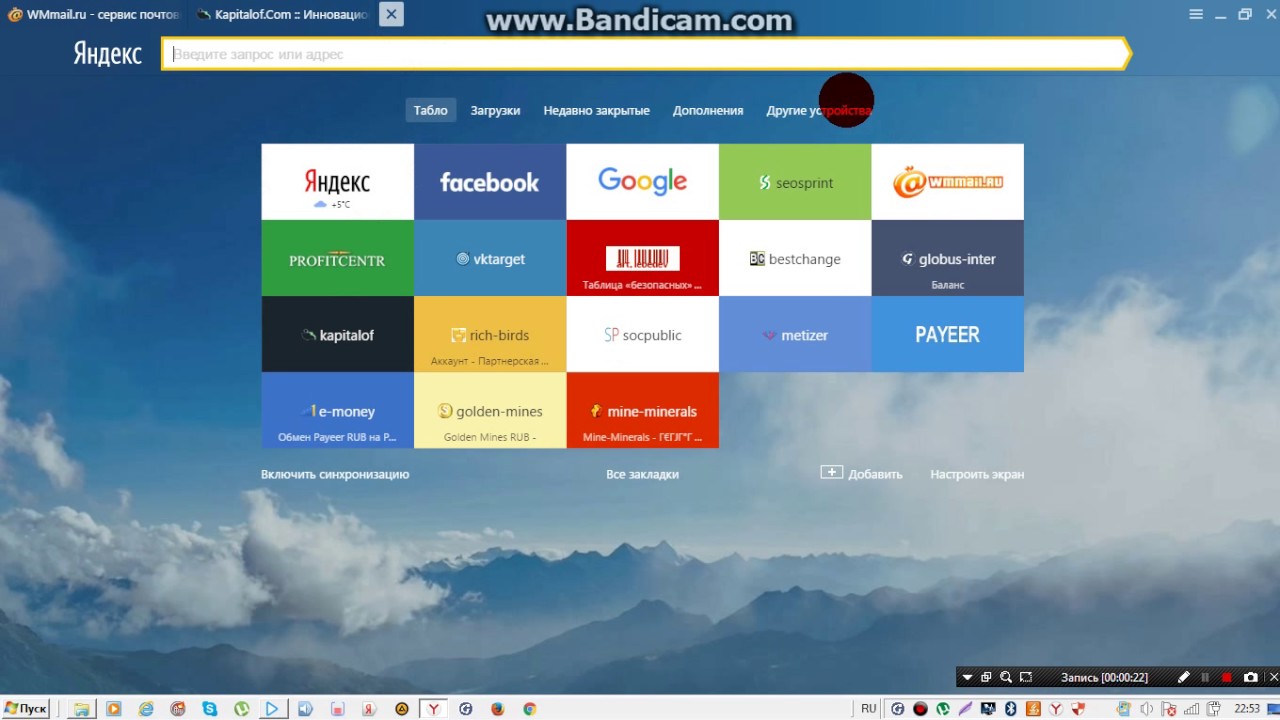The height and width of the screenshot is (720, 1280).
Task: Open the browser hamburger menu
Action: 1196,14
